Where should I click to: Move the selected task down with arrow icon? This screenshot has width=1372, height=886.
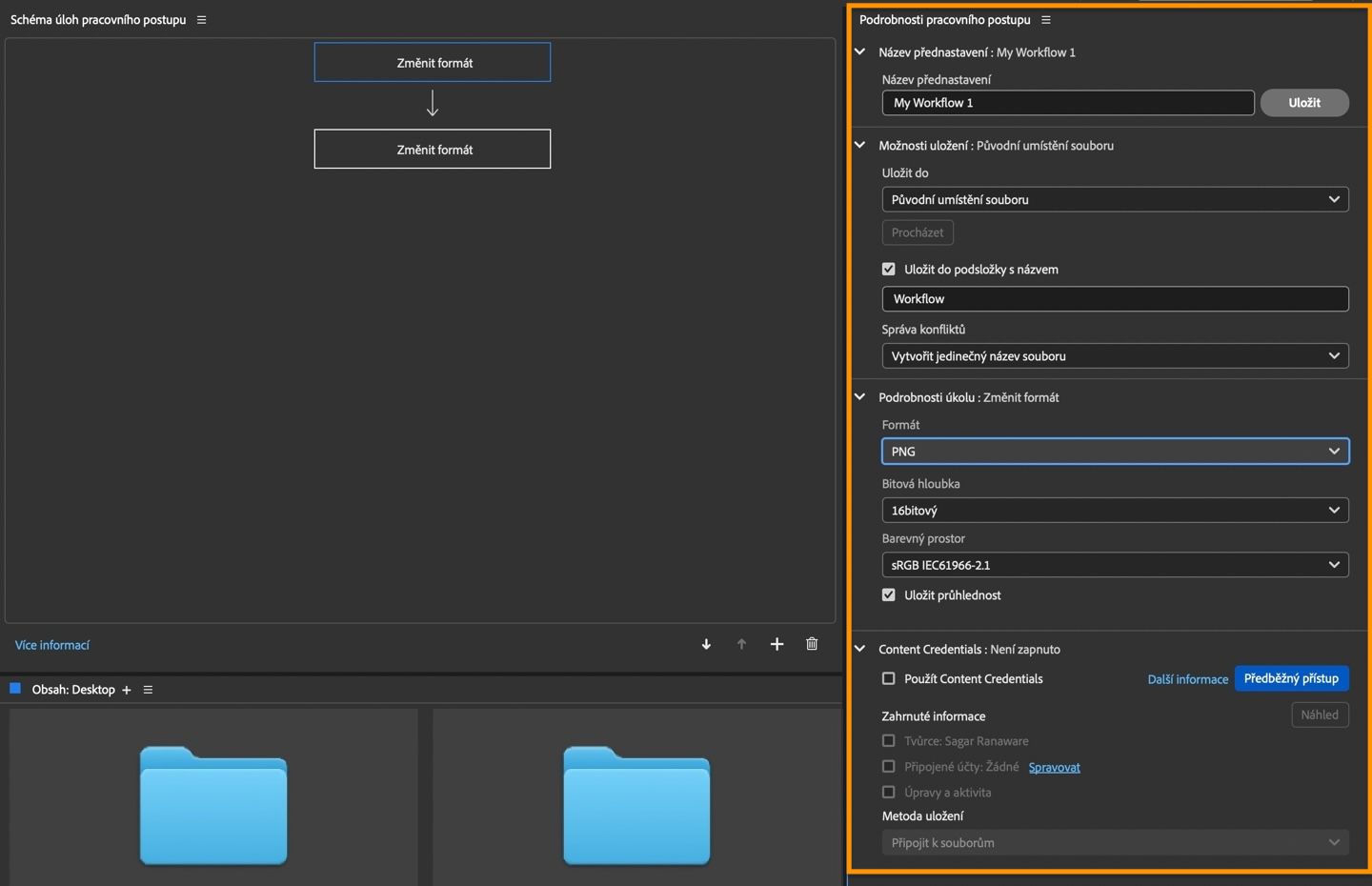(x=706, y=645)
